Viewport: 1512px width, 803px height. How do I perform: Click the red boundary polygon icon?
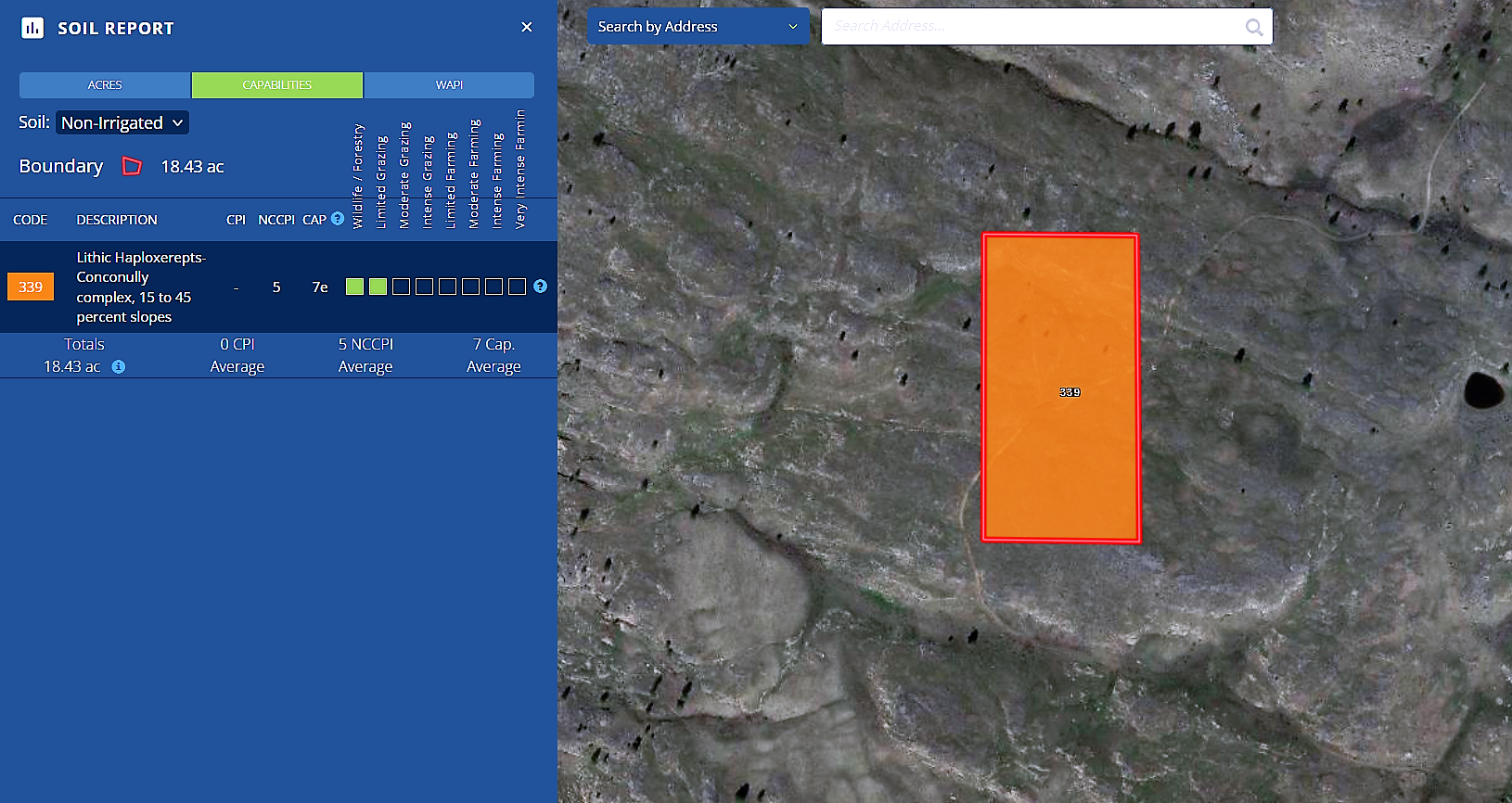point(133,166)
